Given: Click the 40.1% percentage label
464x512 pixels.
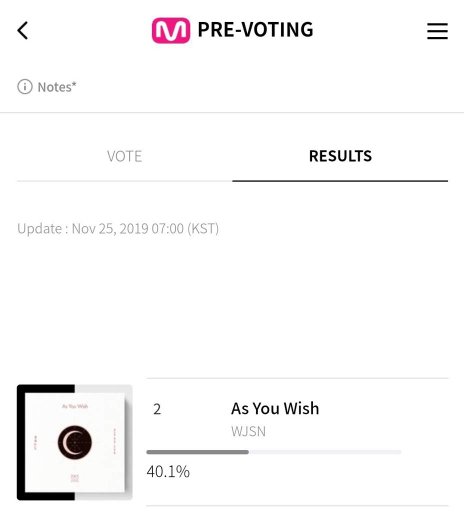Looking at the screenshot, I should 168,472.
